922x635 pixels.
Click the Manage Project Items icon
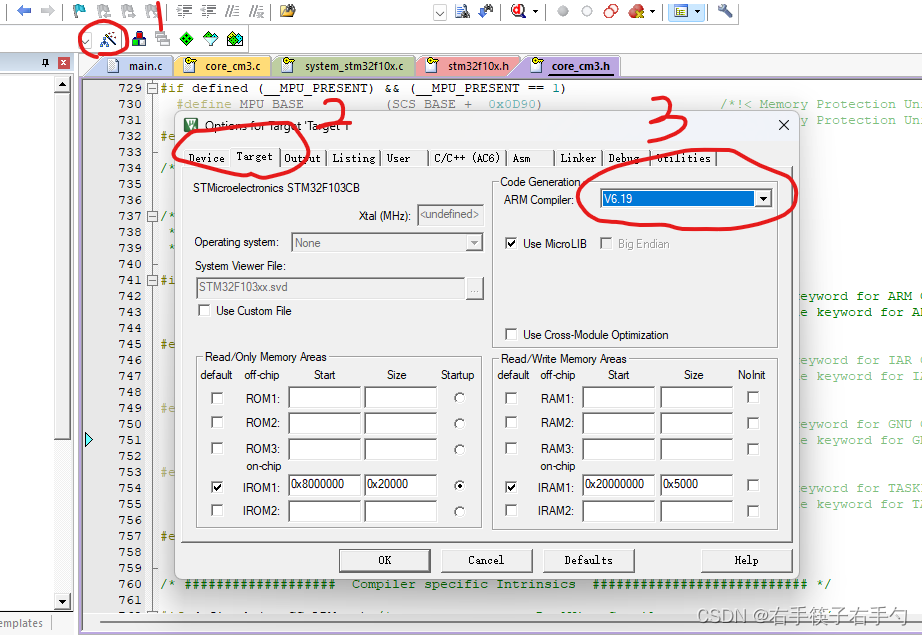pos(139,40)
